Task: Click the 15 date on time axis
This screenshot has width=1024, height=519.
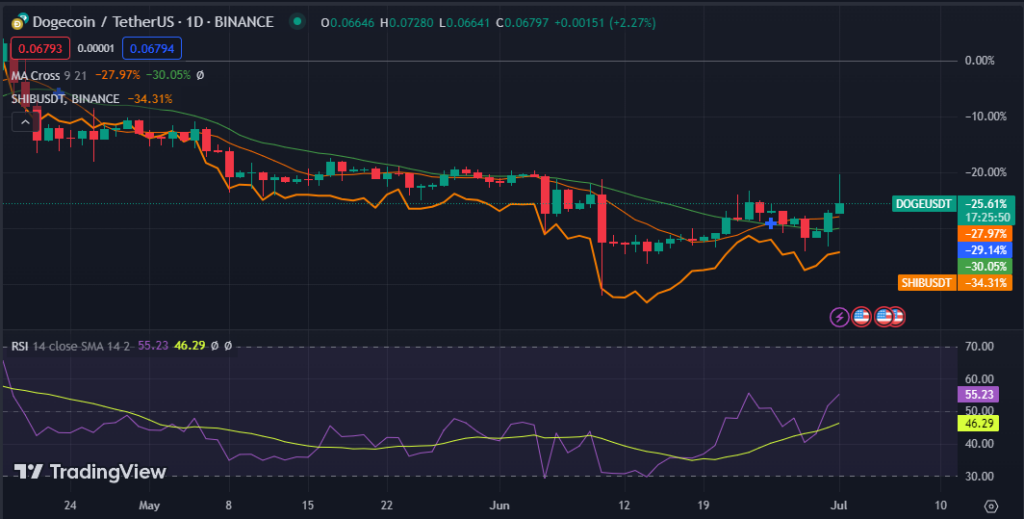Action: pos(308,505)
